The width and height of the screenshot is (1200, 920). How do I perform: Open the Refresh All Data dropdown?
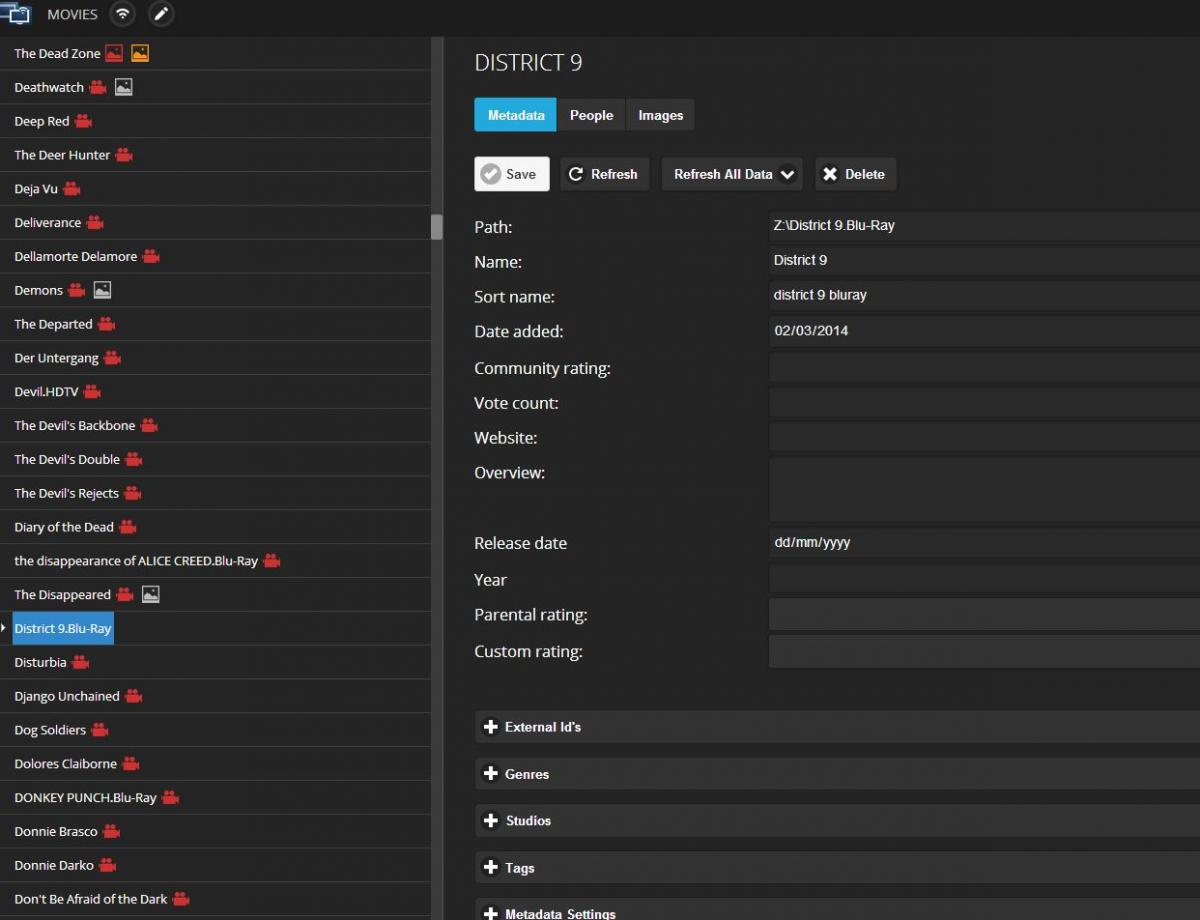(732, 174)
